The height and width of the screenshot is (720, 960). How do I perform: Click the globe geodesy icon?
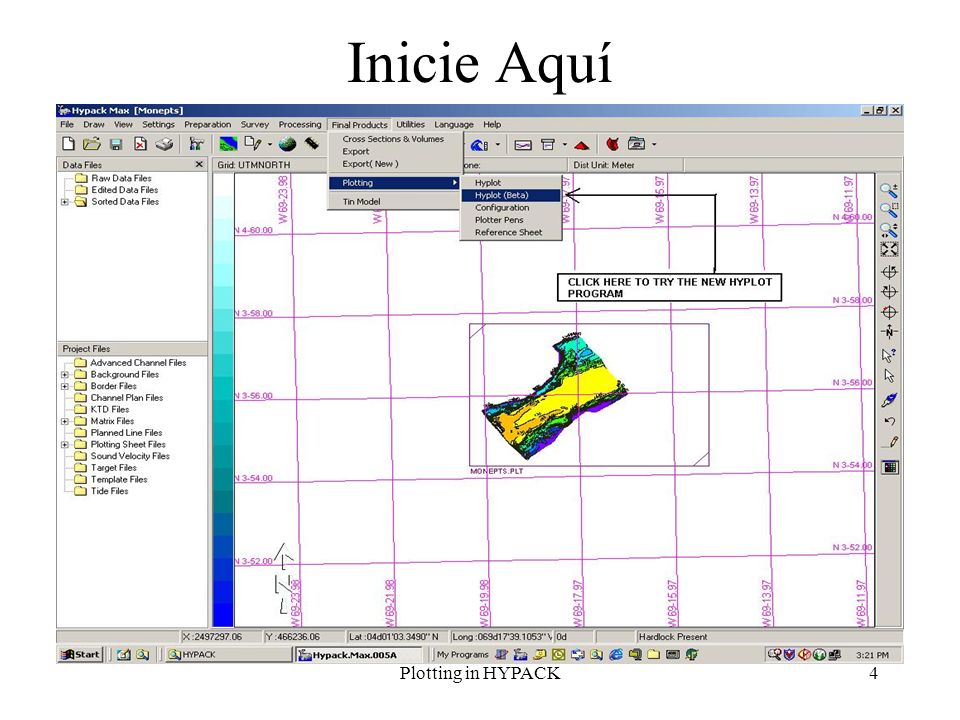(287, 144)
